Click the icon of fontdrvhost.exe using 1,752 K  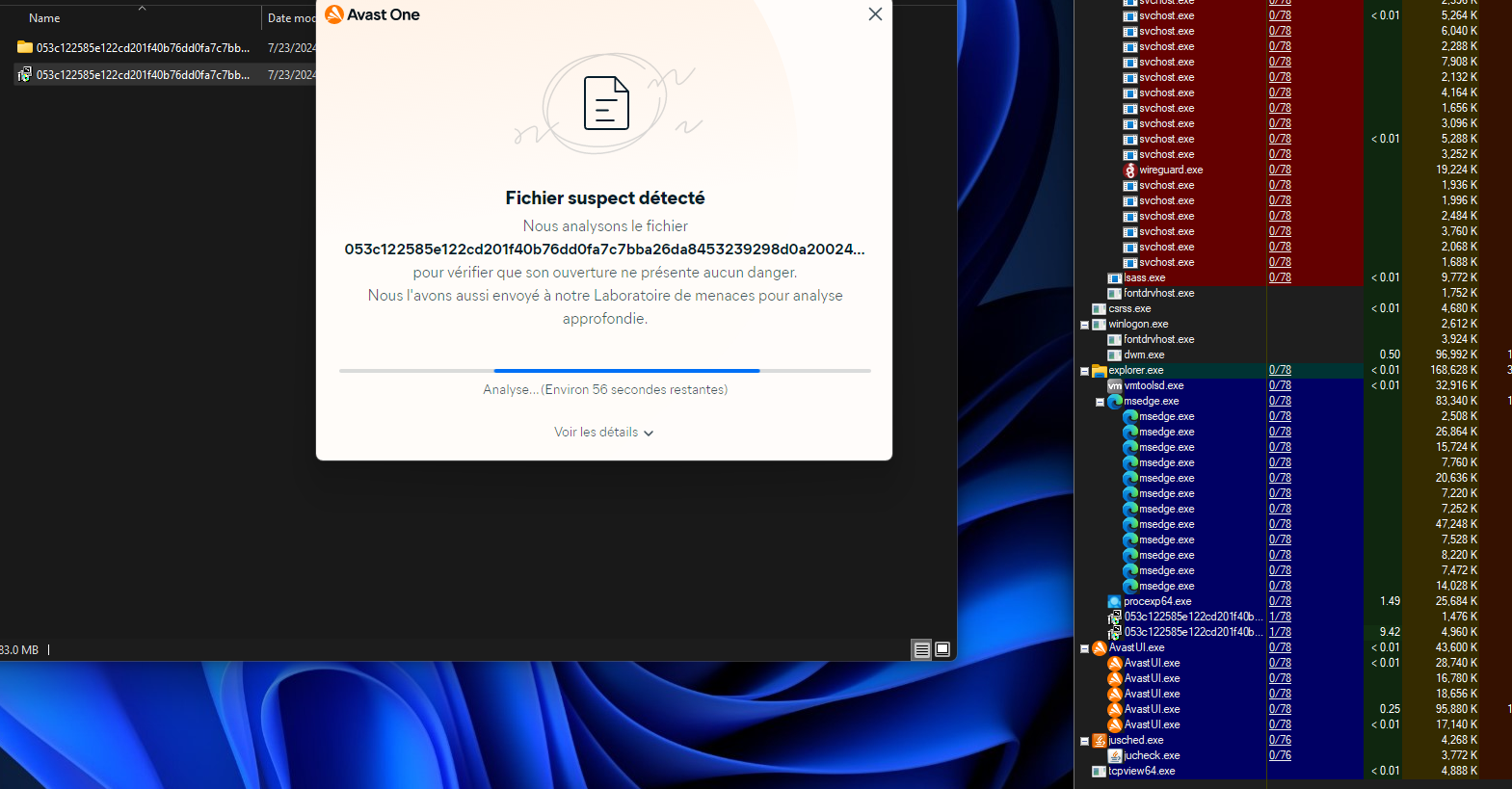[x=1115, y=293]
